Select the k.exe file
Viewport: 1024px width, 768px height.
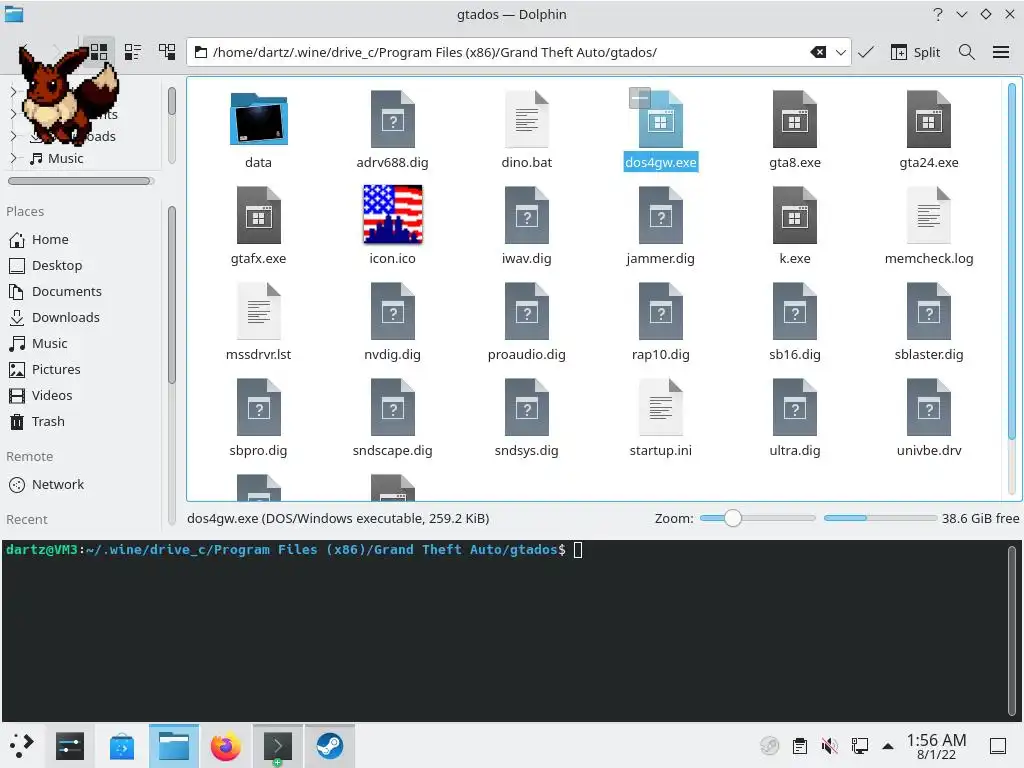(795, 226)
